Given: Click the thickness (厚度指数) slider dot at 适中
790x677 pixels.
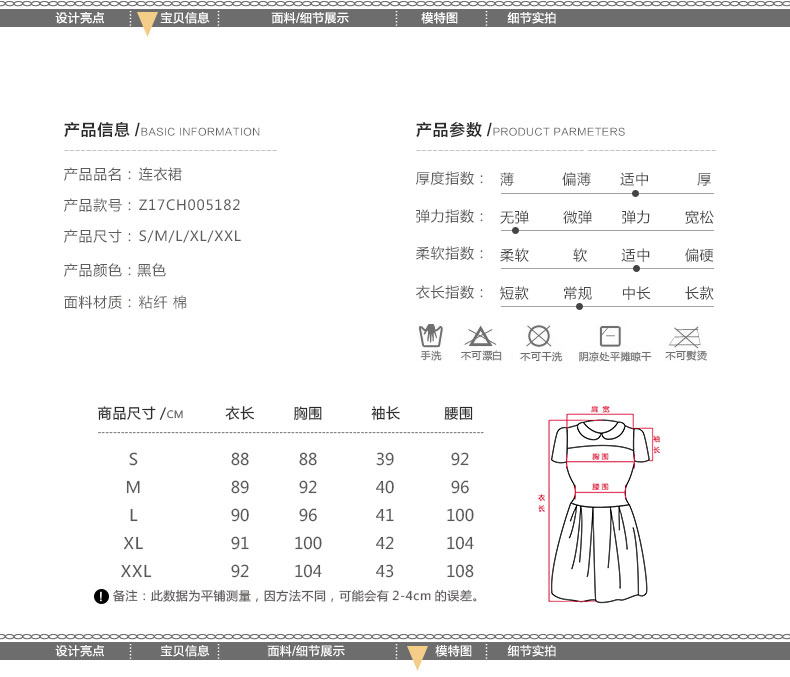Looking at the screenshot, I should [x=636, y=193].
